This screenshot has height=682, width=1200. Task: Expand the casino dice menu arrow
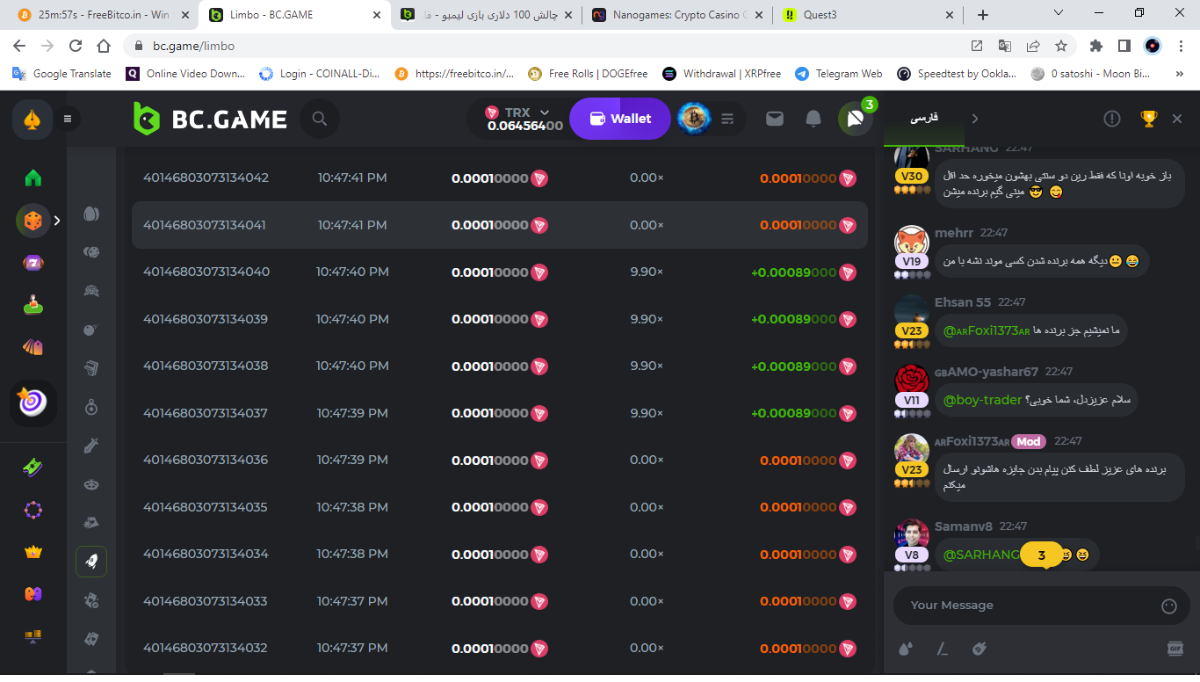tap(57, 220)
